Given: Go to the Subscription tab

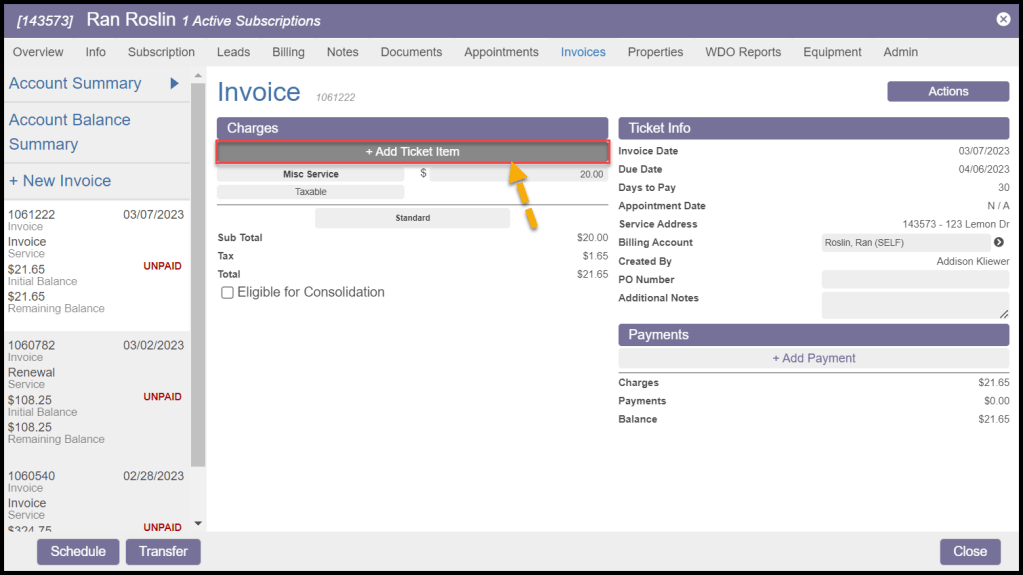Looking at the screenshot, I should coord(161,52).
